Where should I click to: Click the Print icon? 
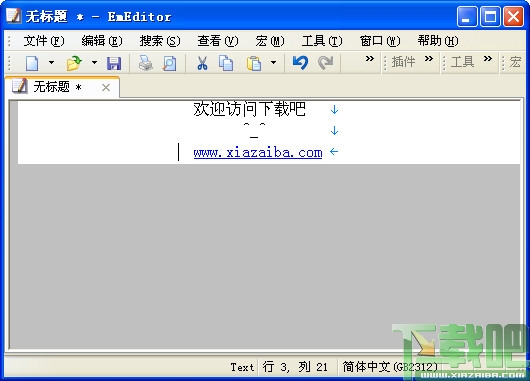tap(146, 63)
